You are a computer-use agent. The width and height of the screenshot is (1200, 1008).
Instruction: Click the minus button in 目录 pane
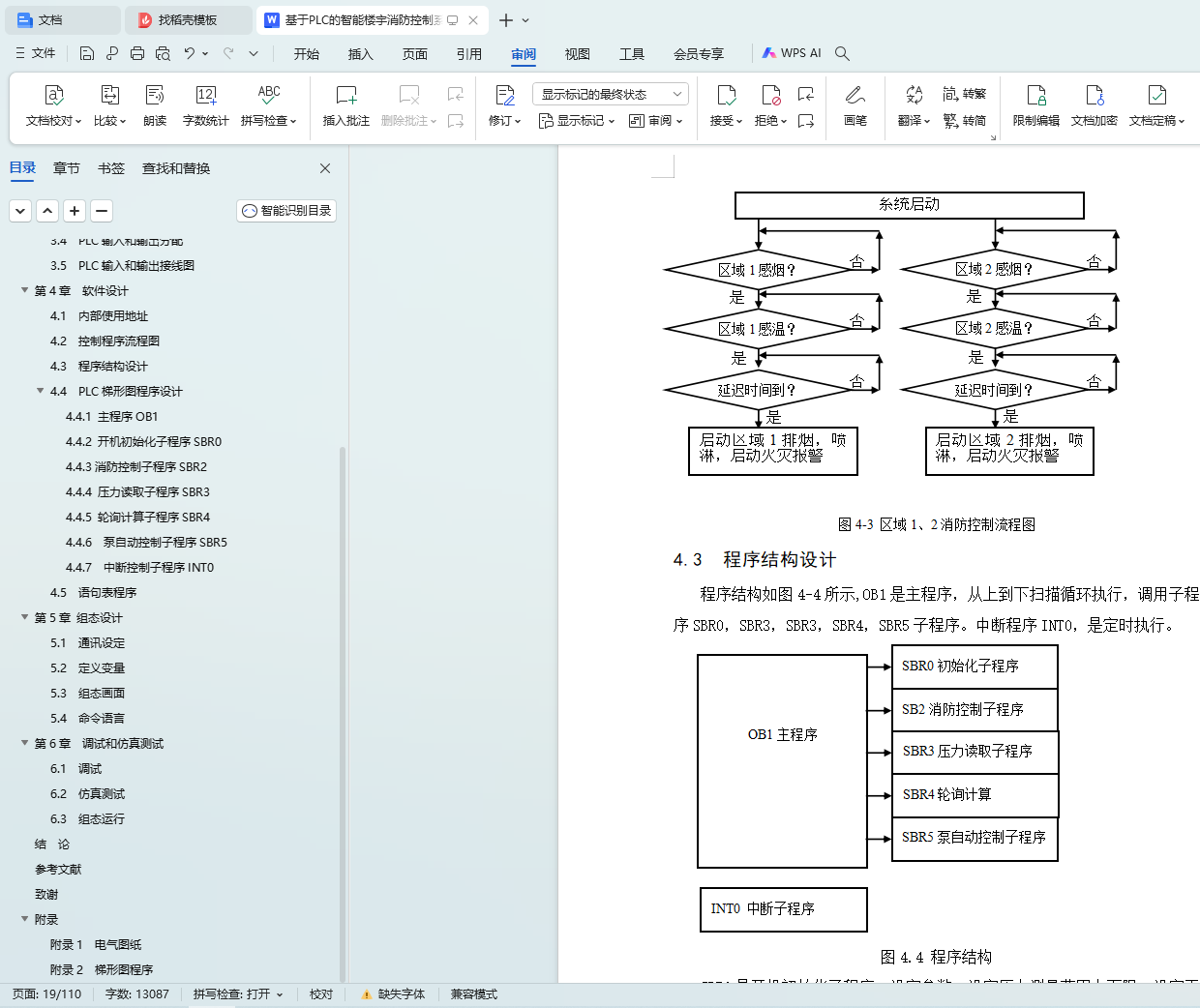tap(102, 211)
